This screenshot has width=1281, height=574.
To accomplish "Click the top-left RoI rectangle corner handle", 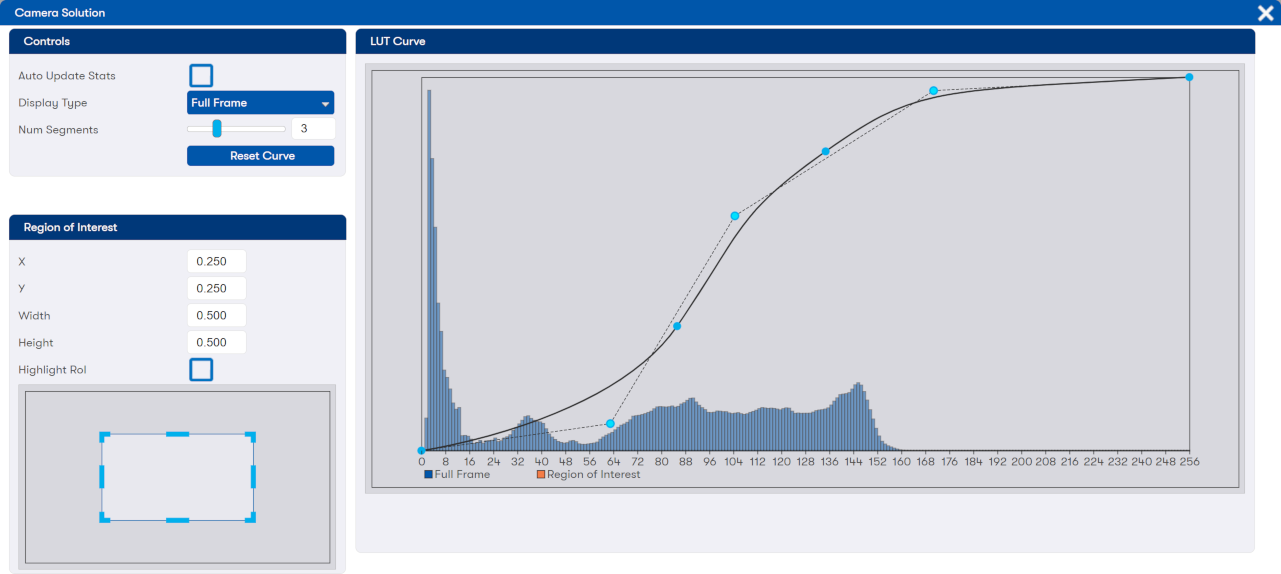I will point(104,437).
